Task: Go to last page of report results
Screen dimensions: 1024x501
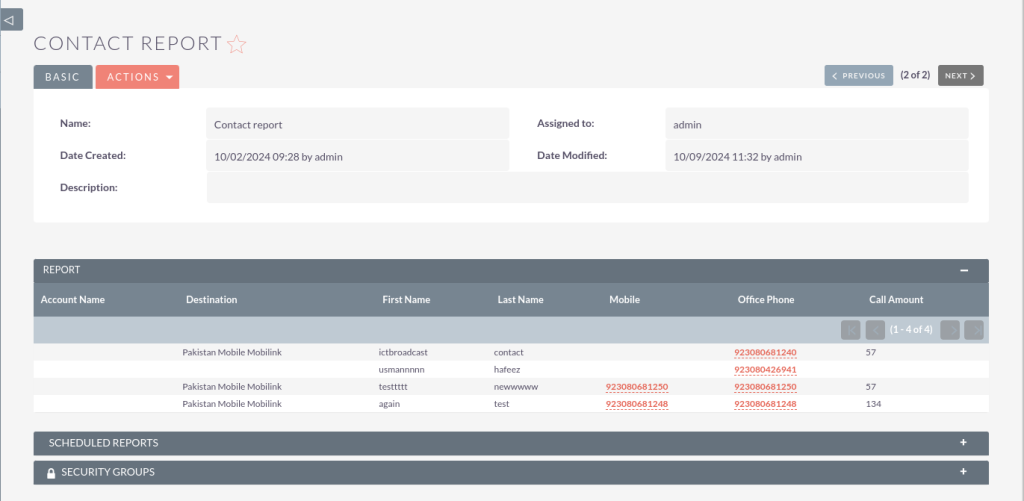Action: pos(974,330)
